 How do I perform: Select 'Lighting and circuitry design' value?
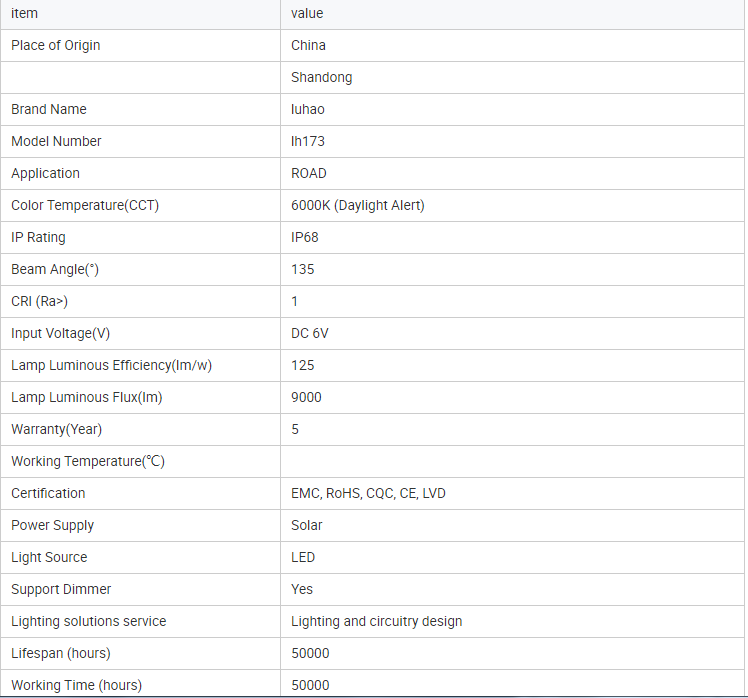click(376, 621)
